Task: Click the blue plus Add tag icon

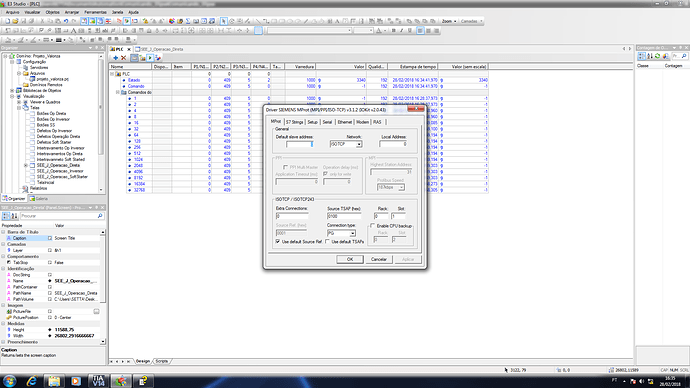Action: (x=116, y=58)
